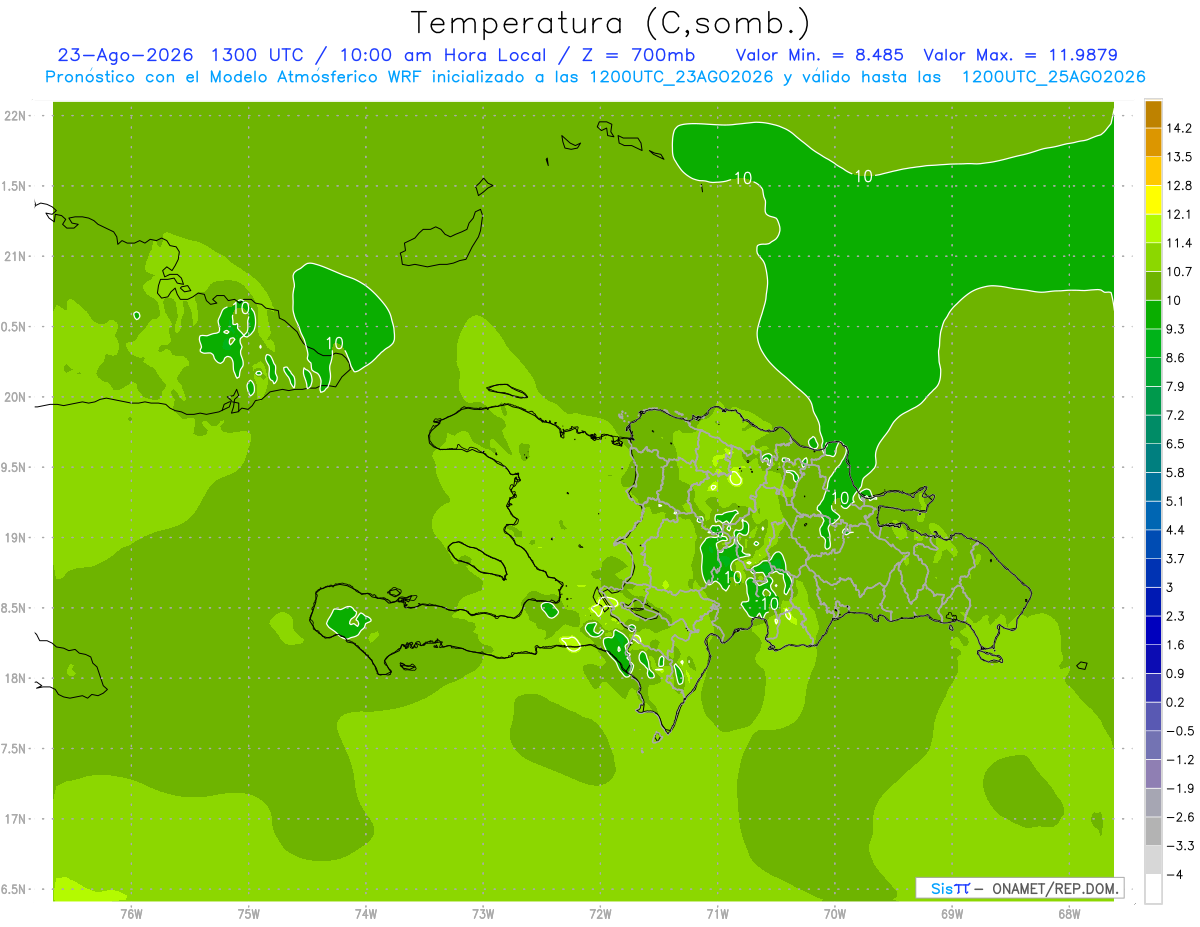Click the 'Valor Max. = 11.9879' readout
The height and width of the screenshot is (927, 1200).
click(x=1020, y=54)
